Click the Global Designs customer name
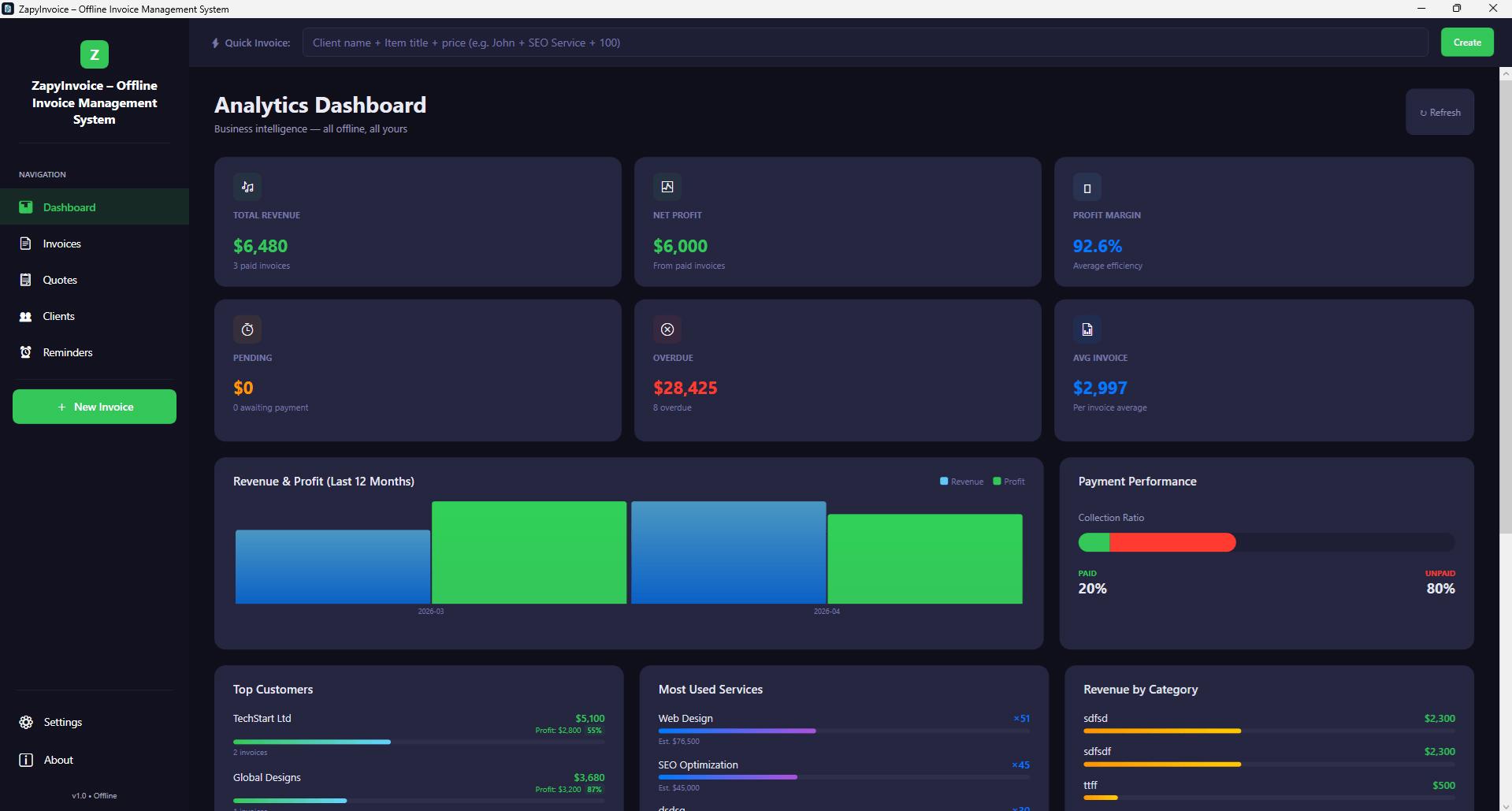 266,777
